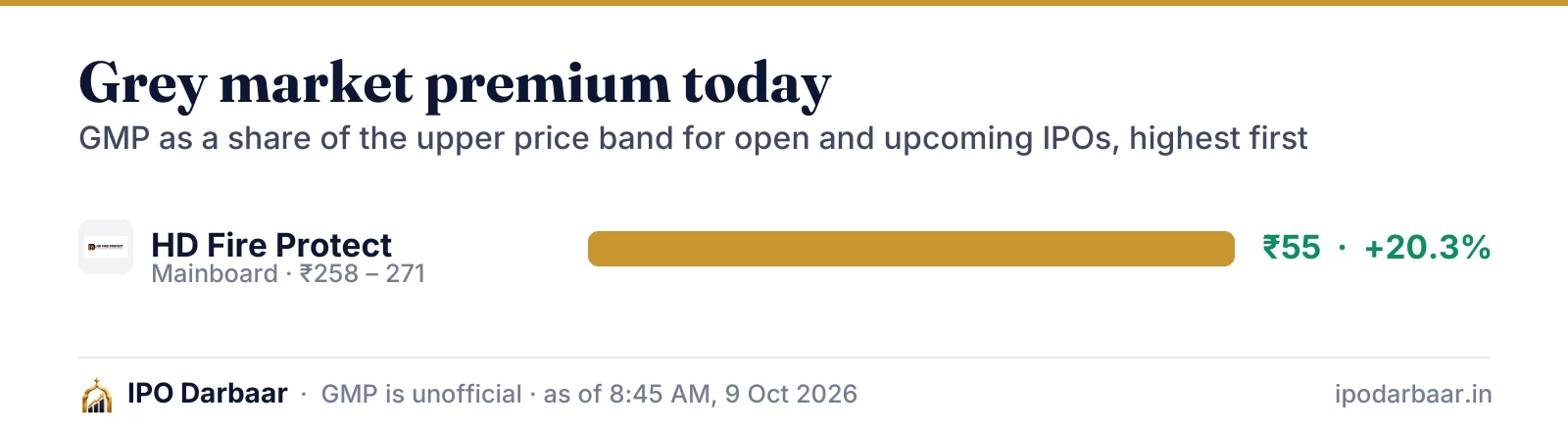The height and width of the screenshot is (429, 1568).
Task: Click the divider line above the footer
Action: coord(784,357)
